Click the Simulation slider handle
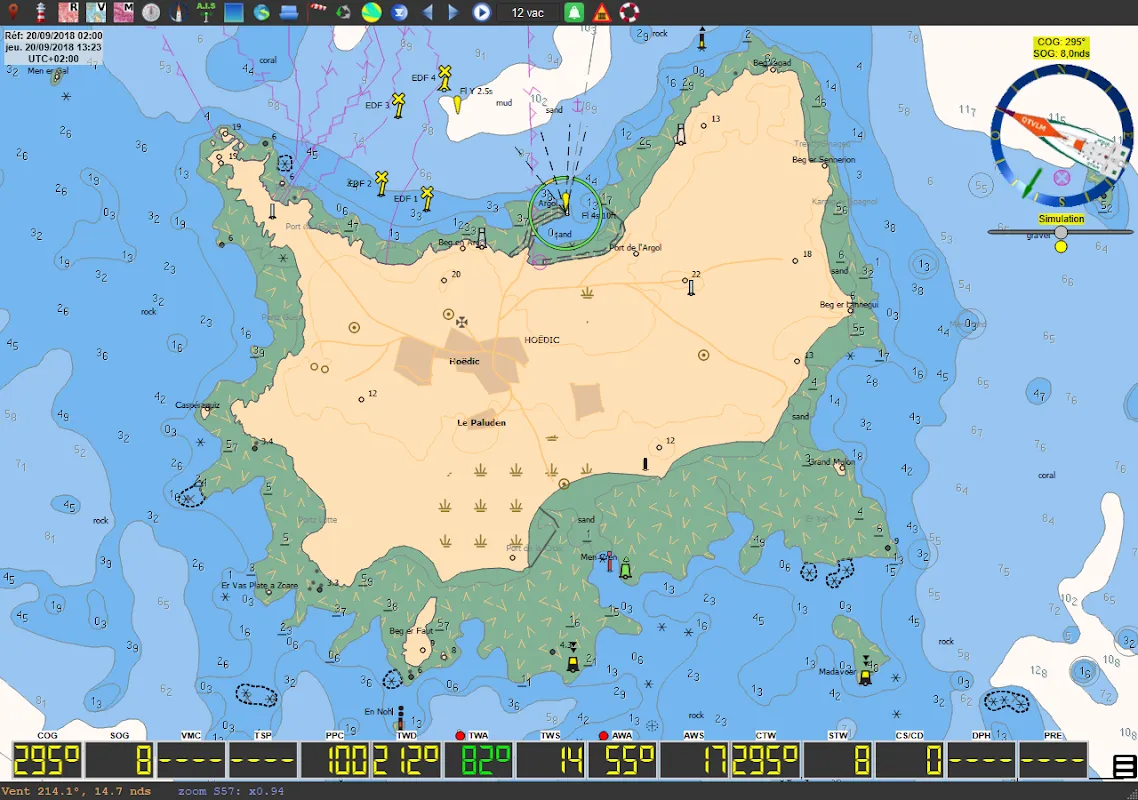1138x800 pixels. 1061,232
